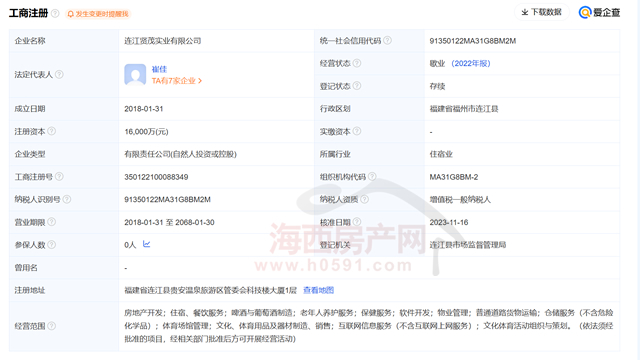Click the founding date 2018-01-31
Screen dimensions: 640x360
pyautogui.click(x=144, y=109)
